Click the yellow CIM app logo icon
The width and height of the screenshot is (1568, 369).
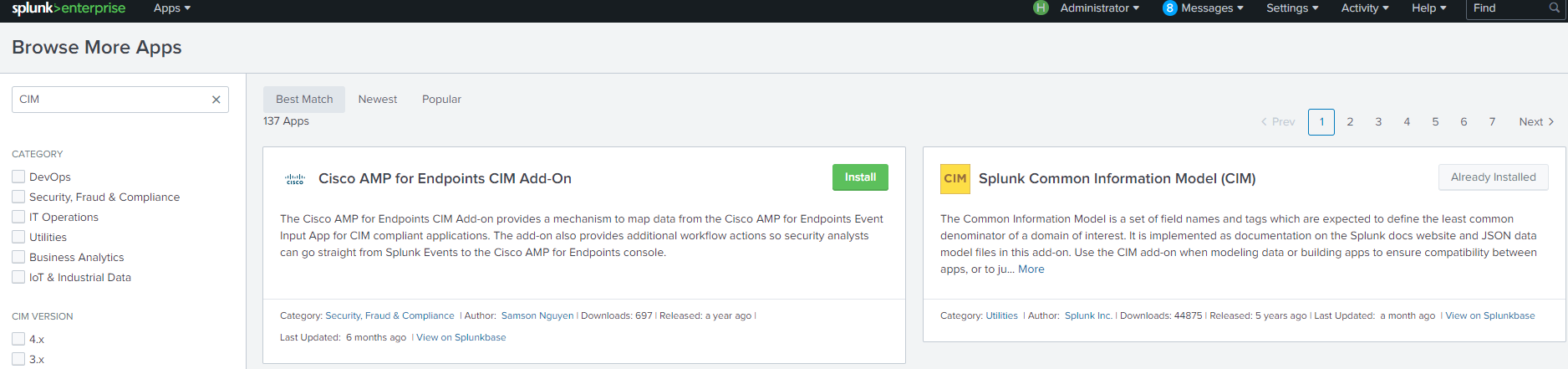pyautogui.click(x=955, y=179)
